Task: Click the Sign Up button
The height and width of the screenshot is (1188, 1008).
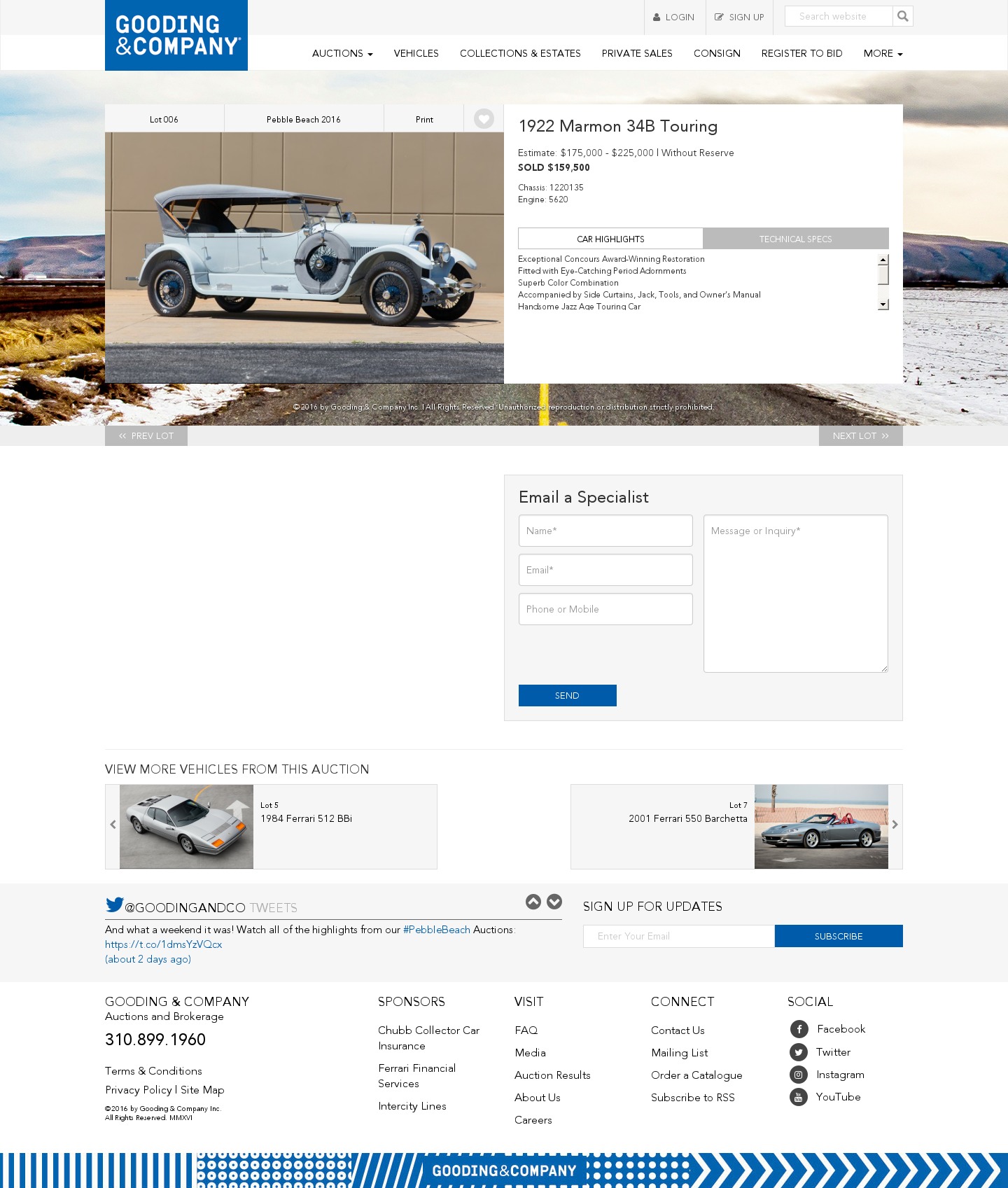Action: click(x=739, y=18)
